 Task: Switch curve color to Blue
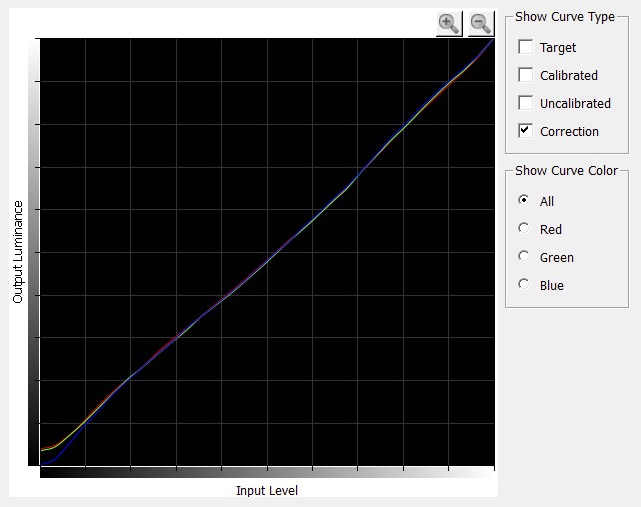(524, 285)
